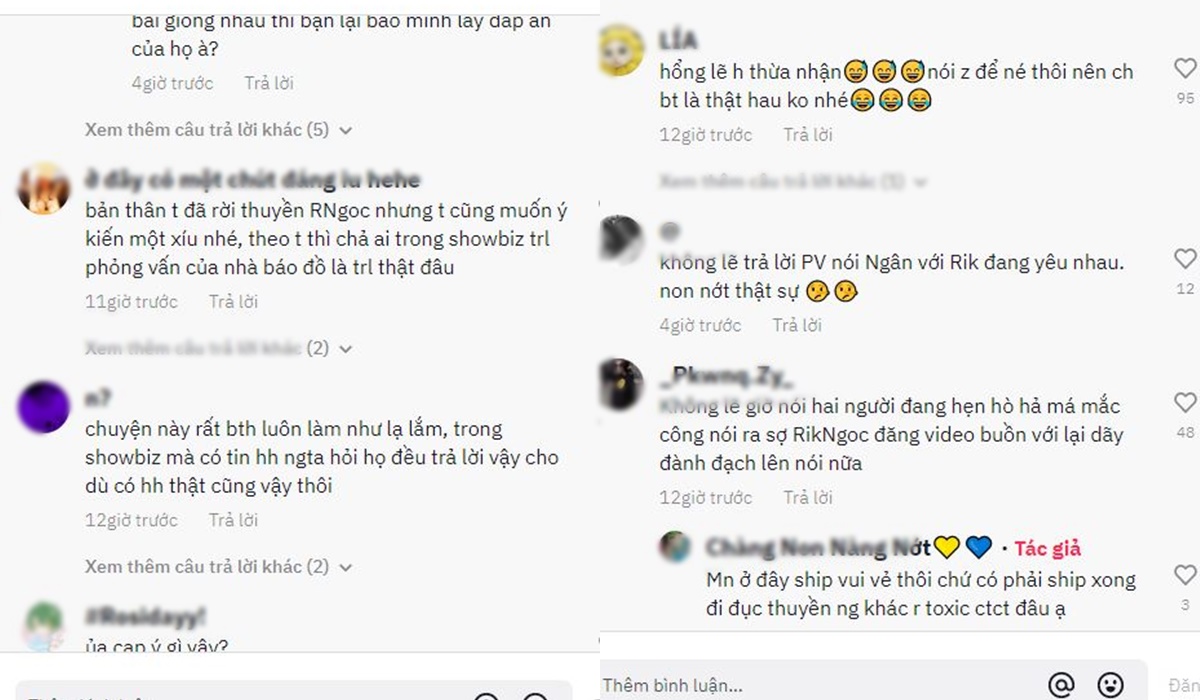Reply to the 'bản thân t đã rời thuyền' comment
This screenshot has width=1200, height=700.
click(233, 301)
